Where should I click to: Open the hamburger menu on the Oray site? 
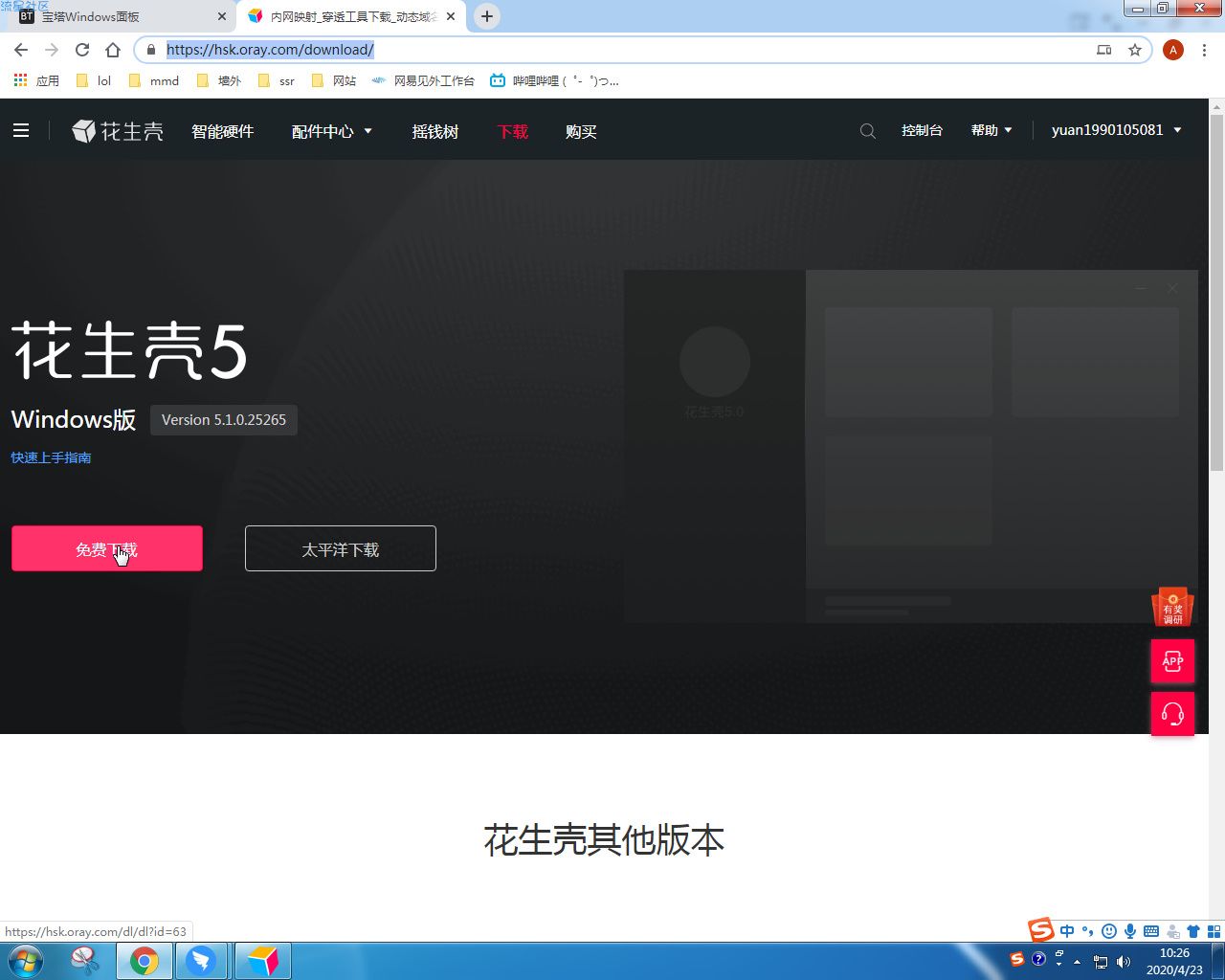(x=21, y=130)
